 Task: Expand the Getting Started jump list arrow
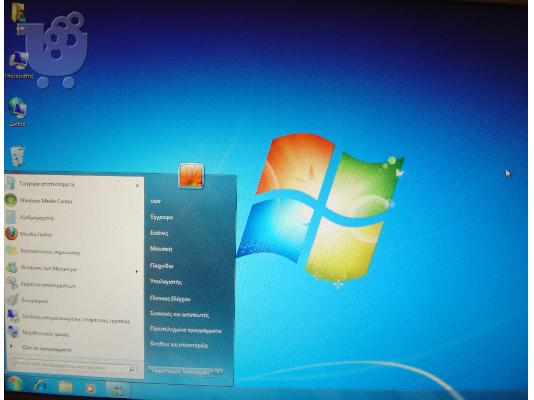[138, 186]
